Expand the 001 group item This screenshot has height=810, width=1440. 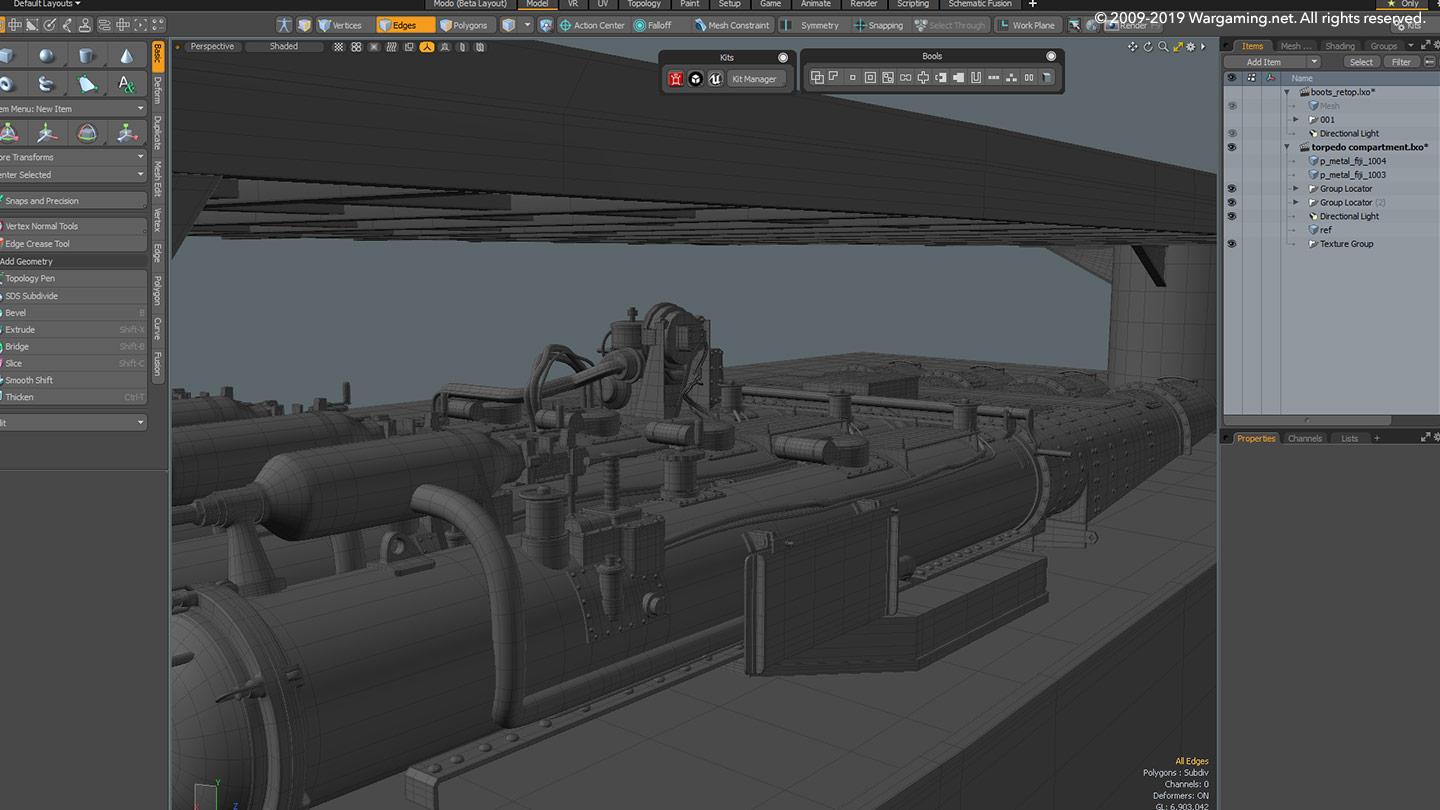click(1296, 120)
